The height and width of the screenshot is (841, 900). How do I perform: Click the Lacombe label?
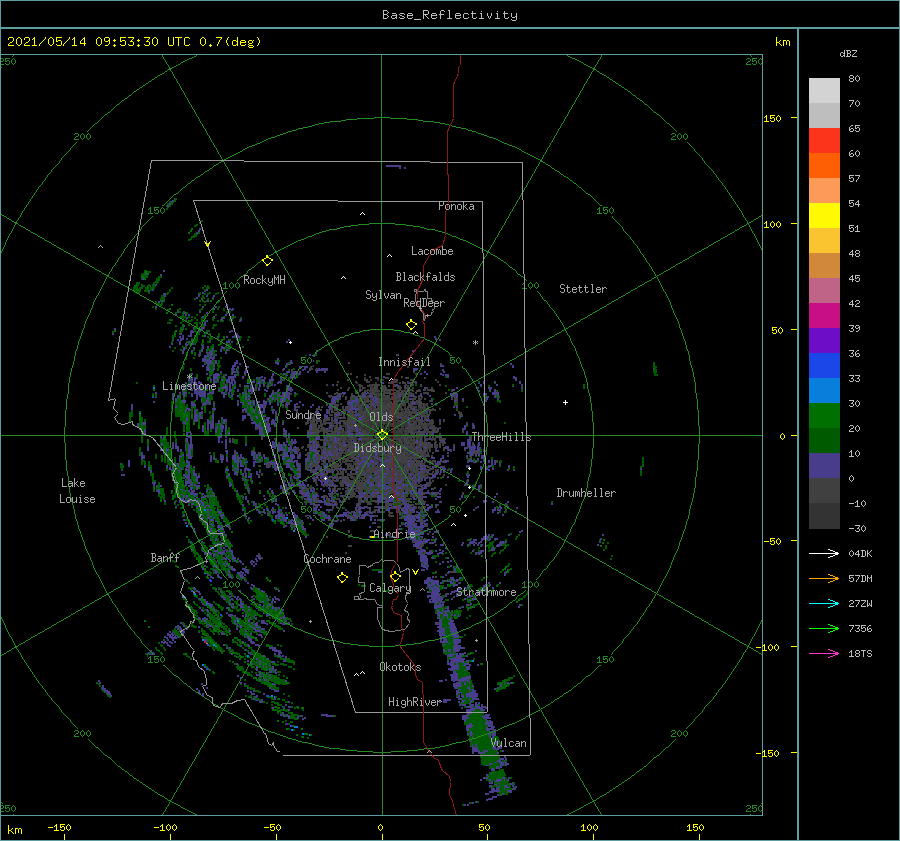tap(432, 251)
